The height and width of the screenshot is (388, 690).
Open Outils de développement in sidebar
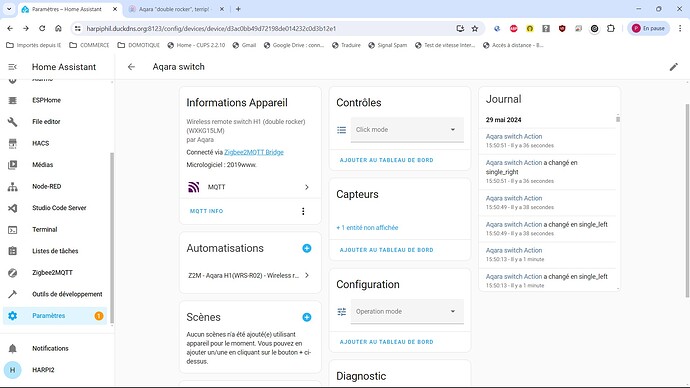coord(56,294)
